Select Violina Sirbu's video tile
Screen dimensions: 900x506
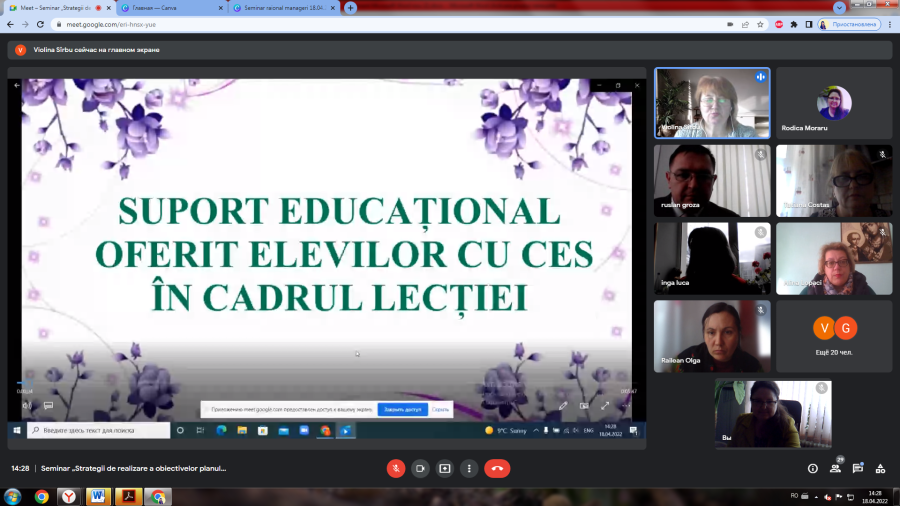click(712, 103)
